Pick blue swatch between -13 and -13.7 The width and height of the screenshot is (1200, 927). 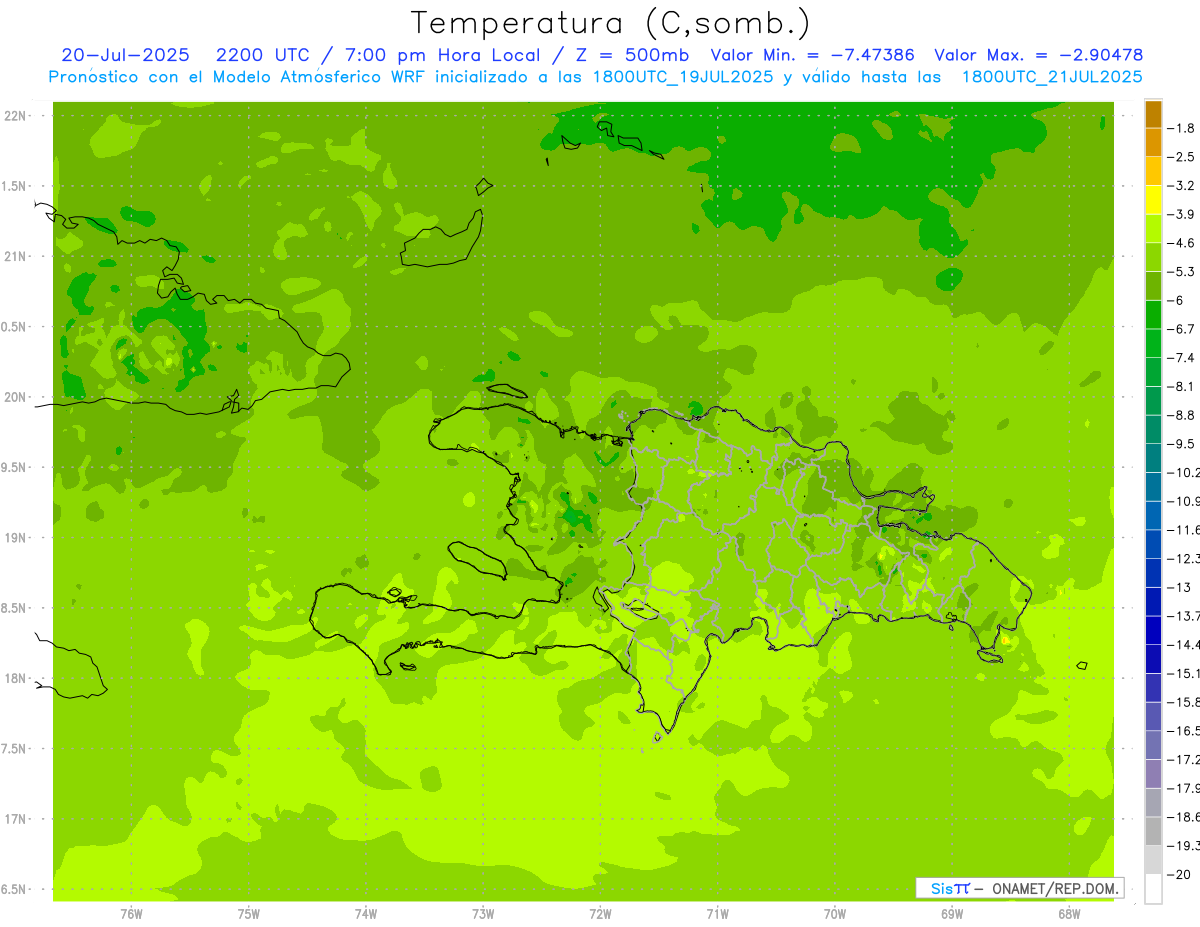click(x=1153, y=602)
